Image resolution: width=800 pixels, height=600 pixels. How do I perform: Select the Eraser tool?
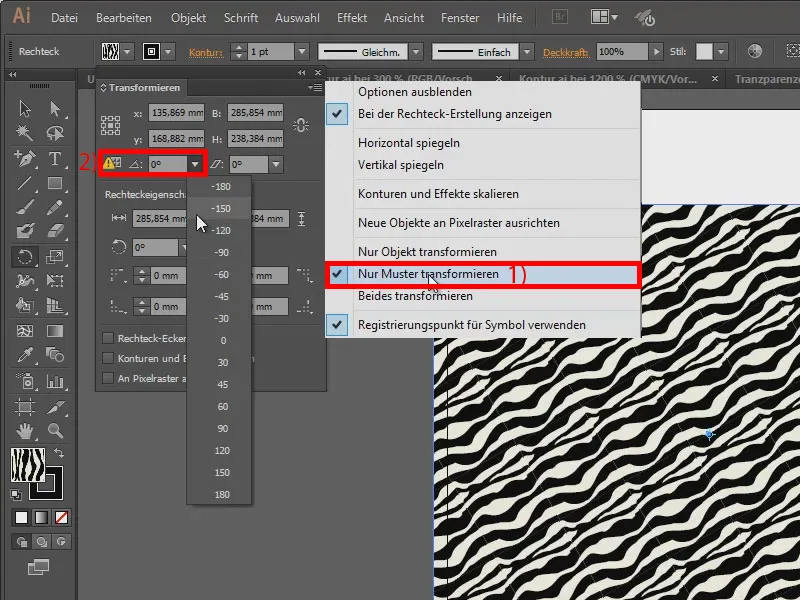coord(55,232)
